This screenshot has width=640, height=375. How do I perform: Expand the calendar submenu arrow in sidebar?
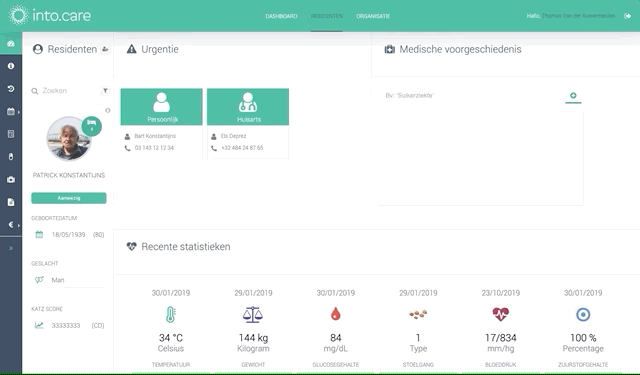click(19, 112)
